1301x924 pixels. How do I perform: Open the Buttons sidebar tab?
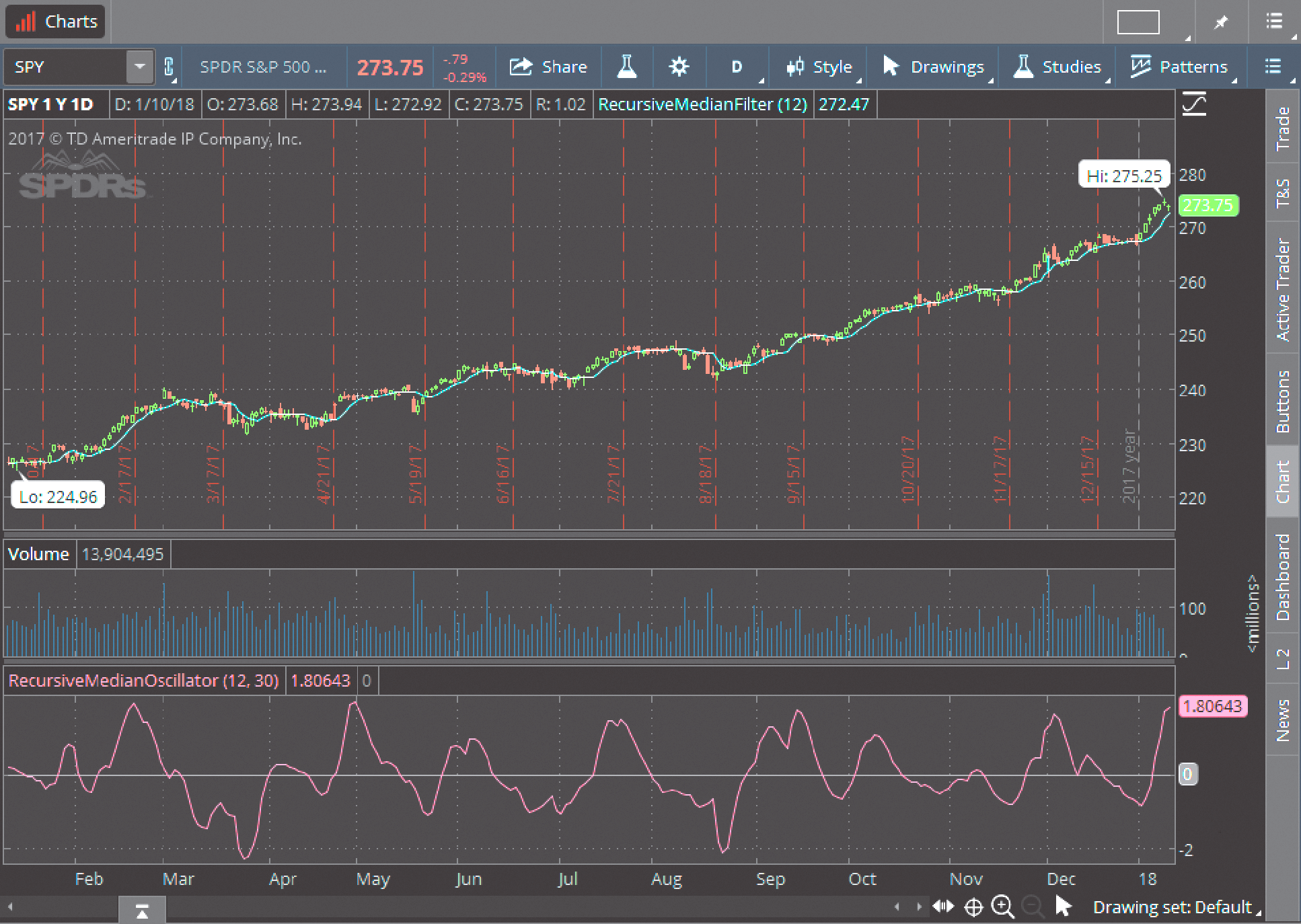(1283, 401)
